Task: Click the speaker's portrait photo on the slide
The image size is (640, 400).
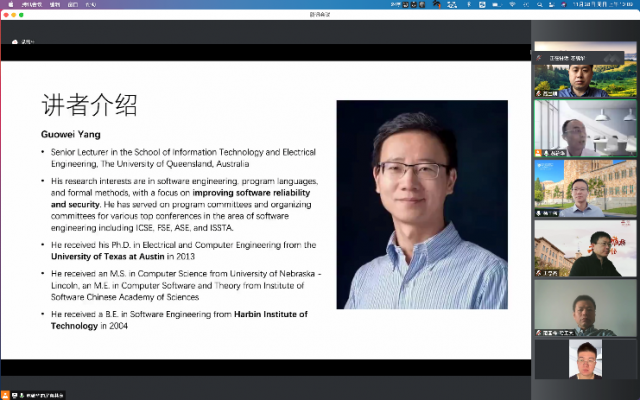Action: [x=422, y=204]
